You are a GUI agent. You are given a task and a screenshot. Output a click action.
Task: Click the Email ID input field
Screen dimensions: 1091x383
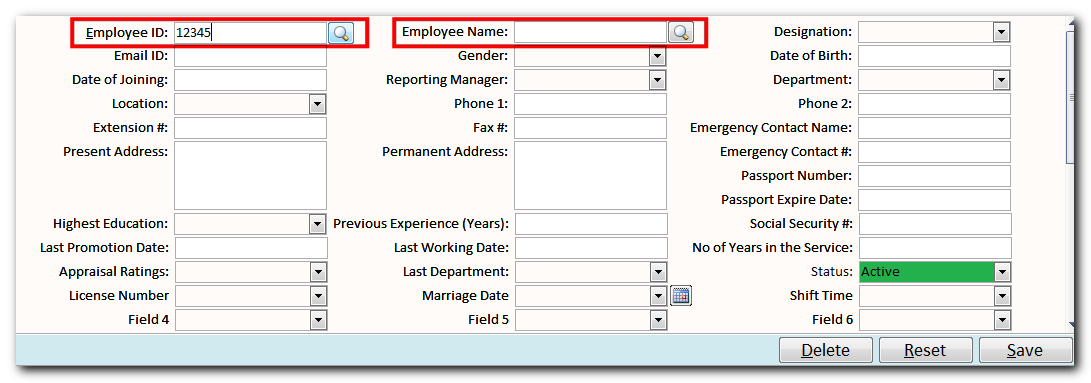[250, 56]
